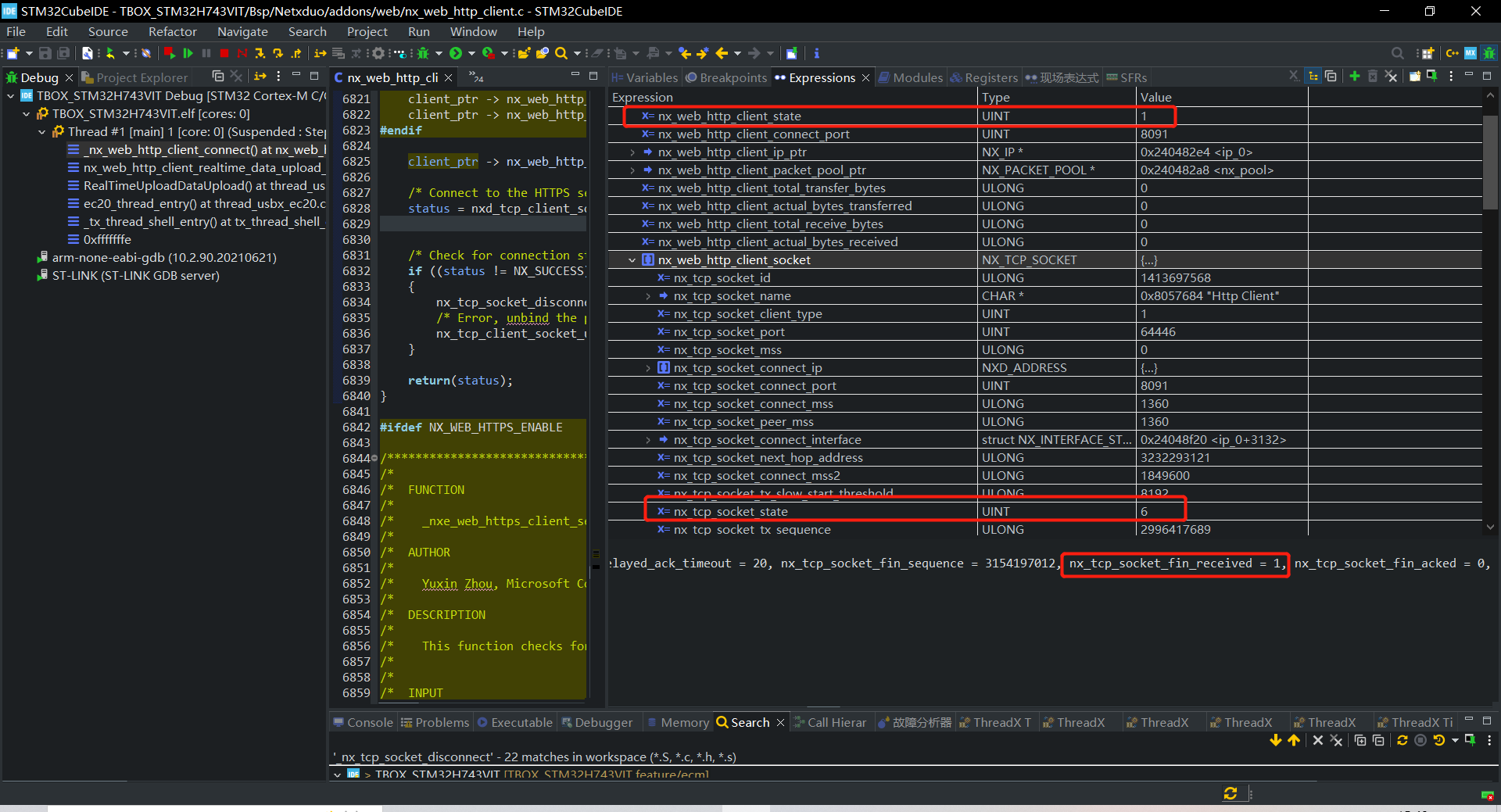1501x812 pixels.
Task: Pin the Expressions view open
Action: (x=1431, y=76)
